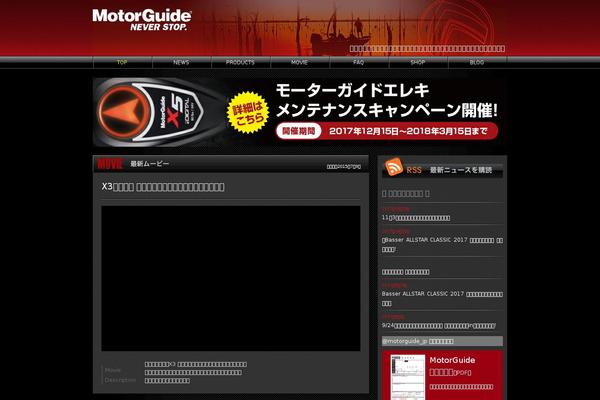Open the MotorGuide PDF document thumbnail
This screenshot has width=600, height=400.
tap(408, 377)
